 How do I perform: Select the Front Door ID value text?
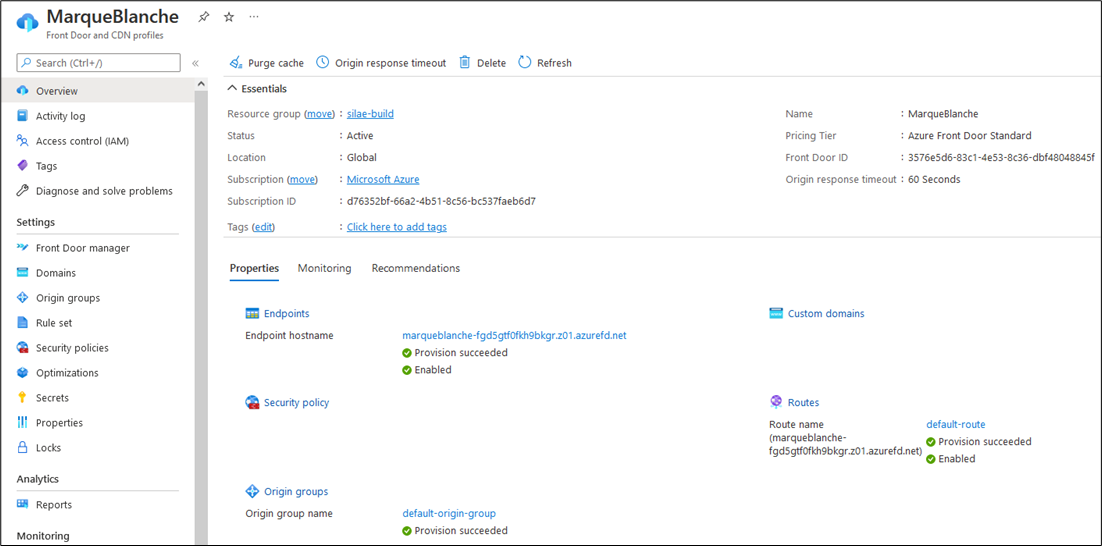(1001, 157)
